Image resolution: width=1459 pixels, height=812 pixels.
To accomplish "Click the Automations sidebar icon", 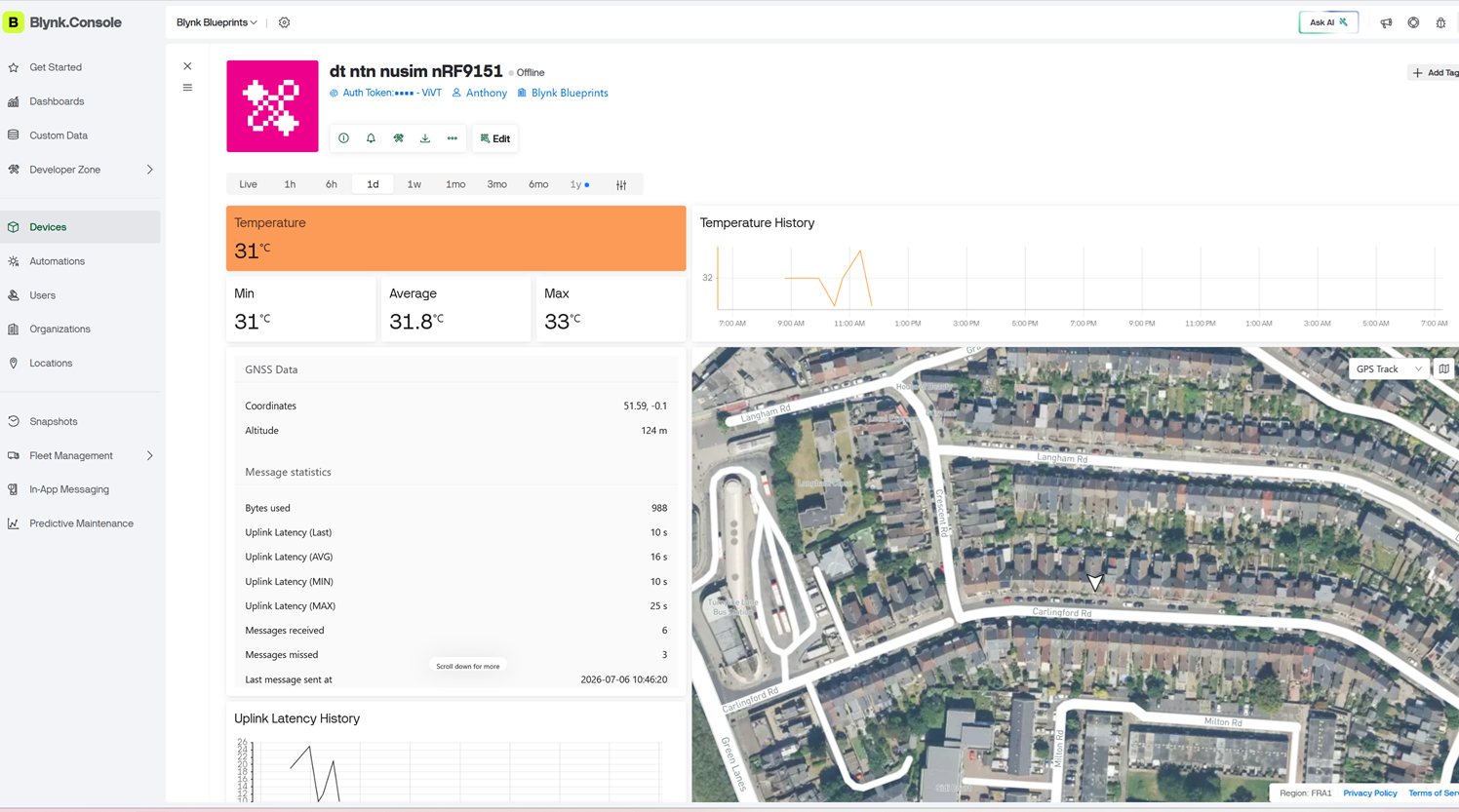I will tap(14, 261).
